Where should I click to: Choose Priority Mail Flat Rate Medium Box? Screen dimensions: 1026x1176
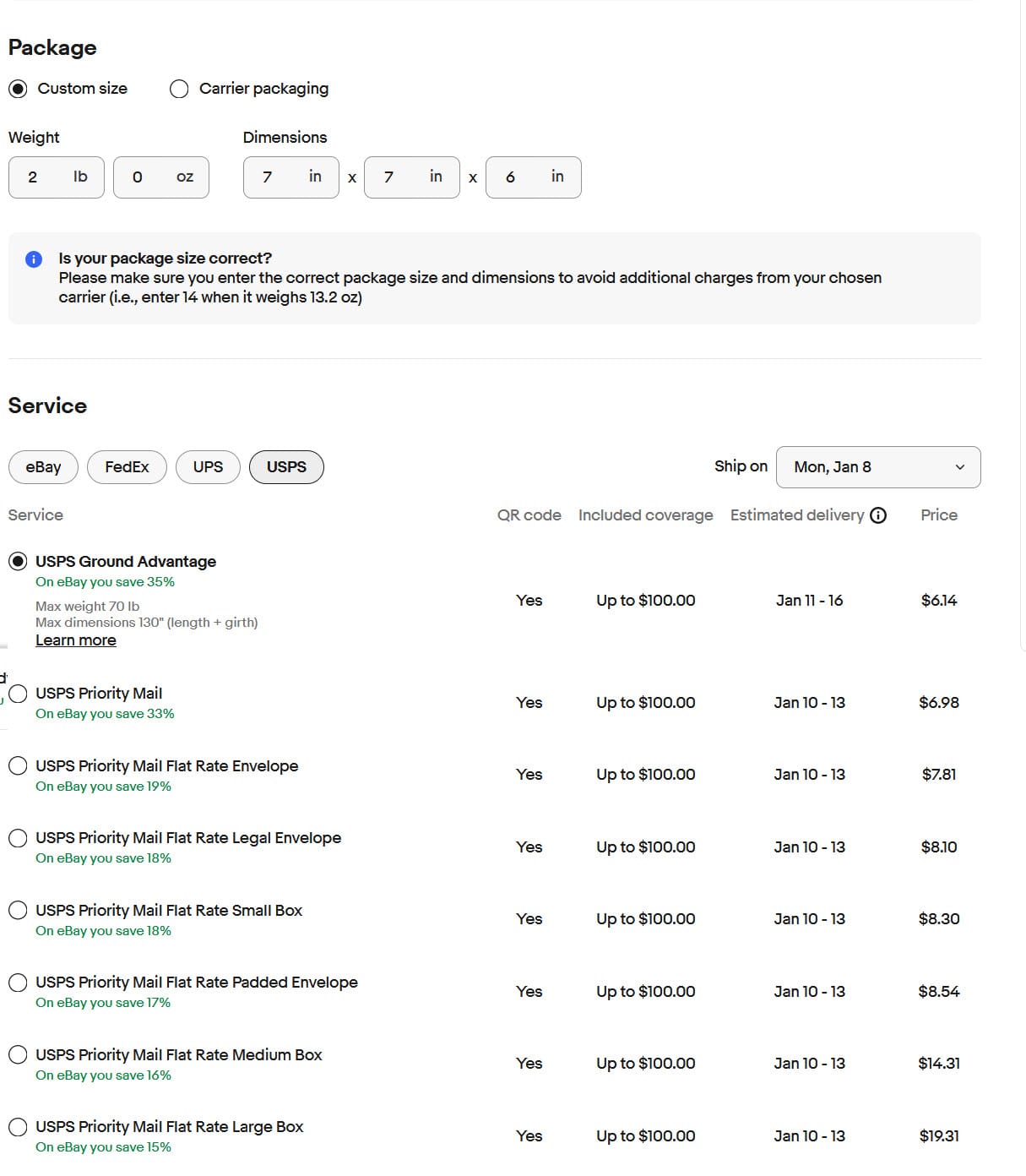18,1055
